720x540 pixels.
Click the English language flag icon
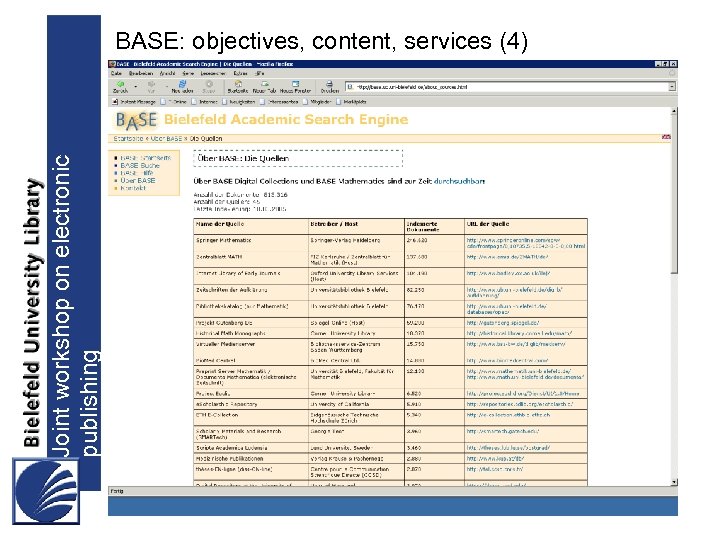click(x=666, y=137)
